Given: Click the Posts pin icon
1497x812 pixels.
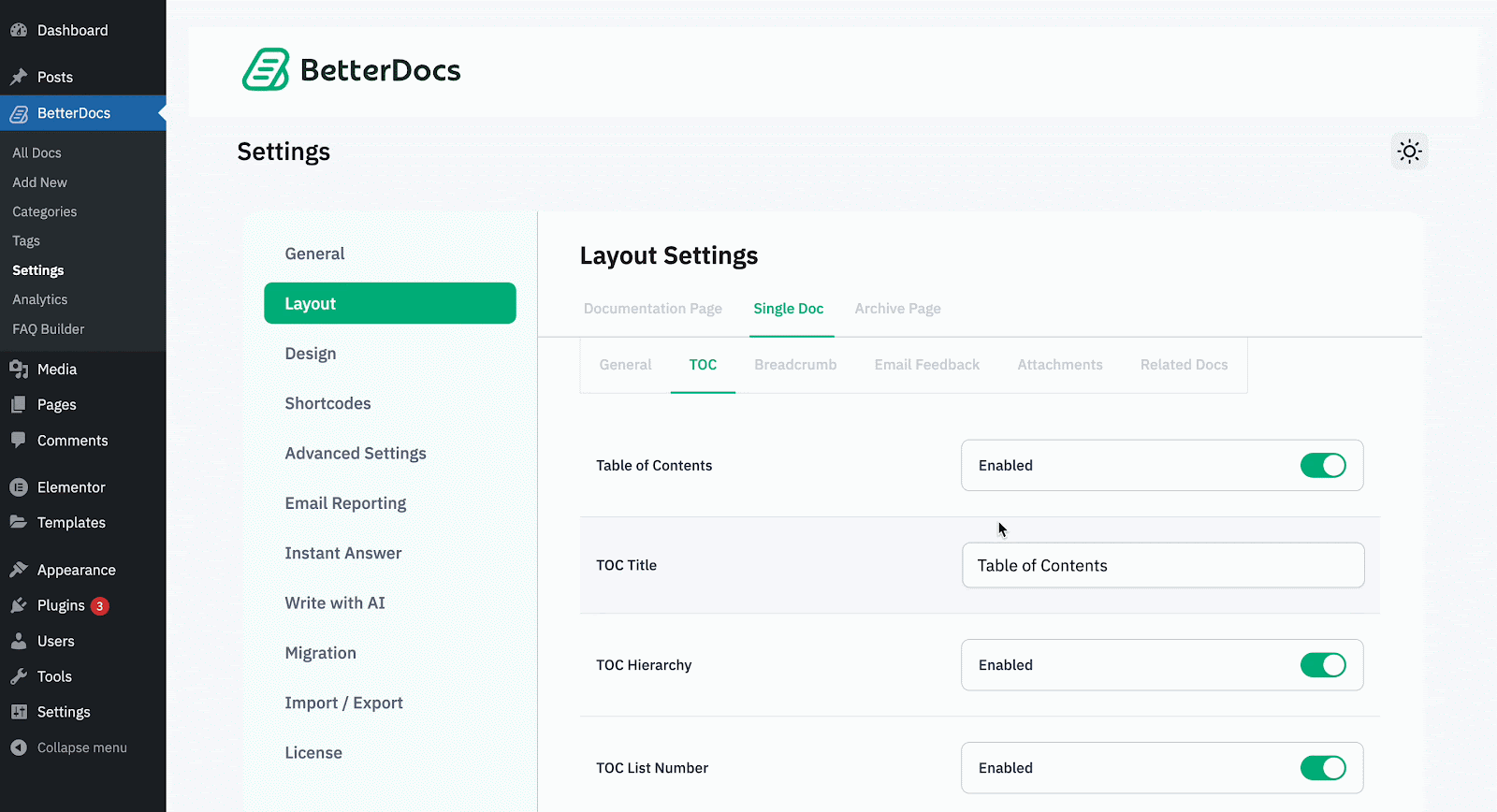Looking at the screenshot, I should (x=19, y=77).
